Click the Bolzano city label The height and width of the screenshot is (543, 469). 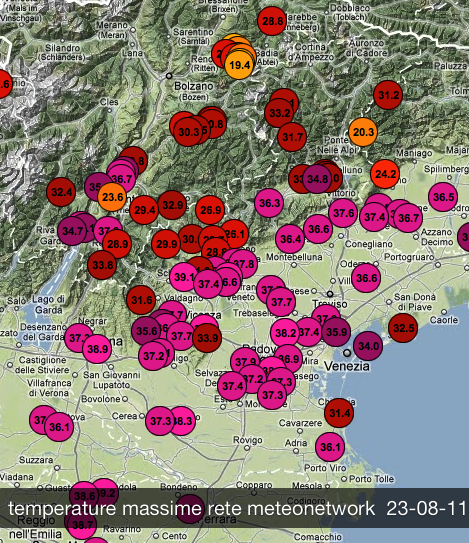click(x=194, y=86)
